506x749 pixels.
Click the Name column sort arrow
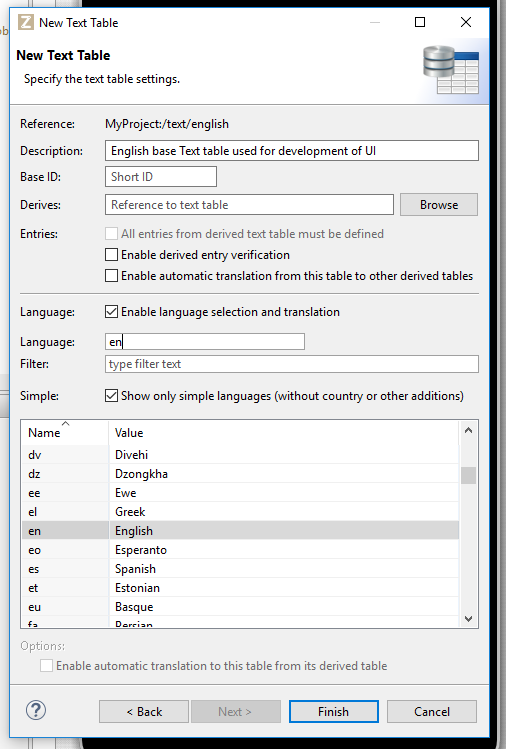click(x=65, y=423)
